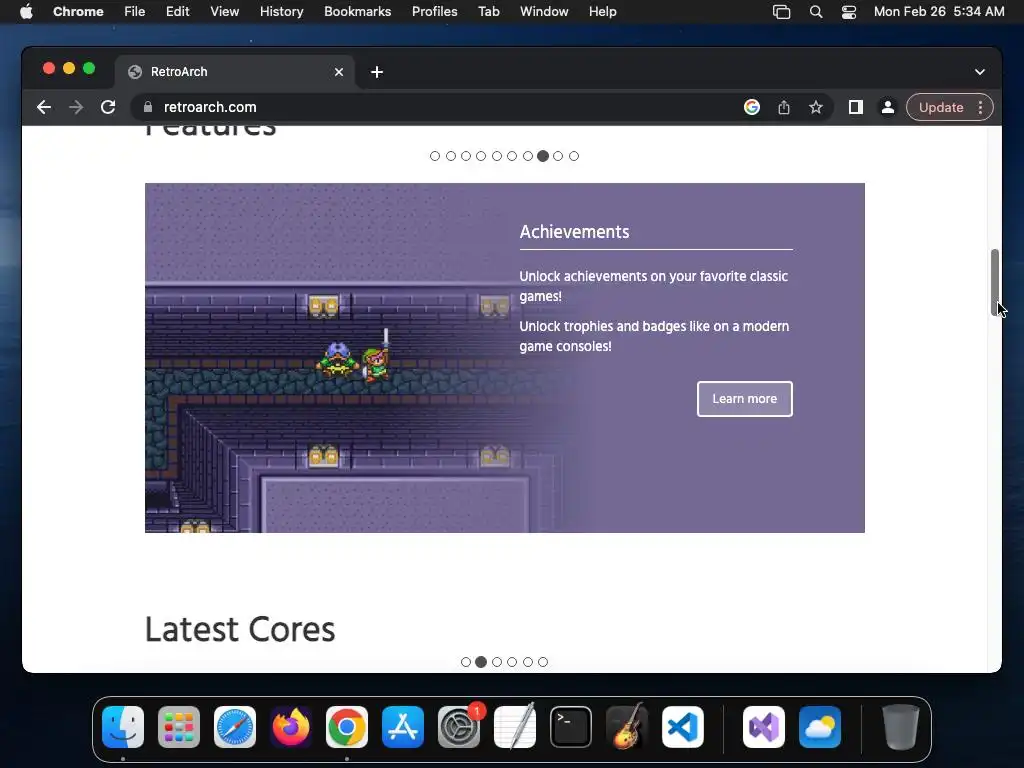This screenshot has height=768, width=1024.
Task: Open the View menu
Action: [225, 12]
